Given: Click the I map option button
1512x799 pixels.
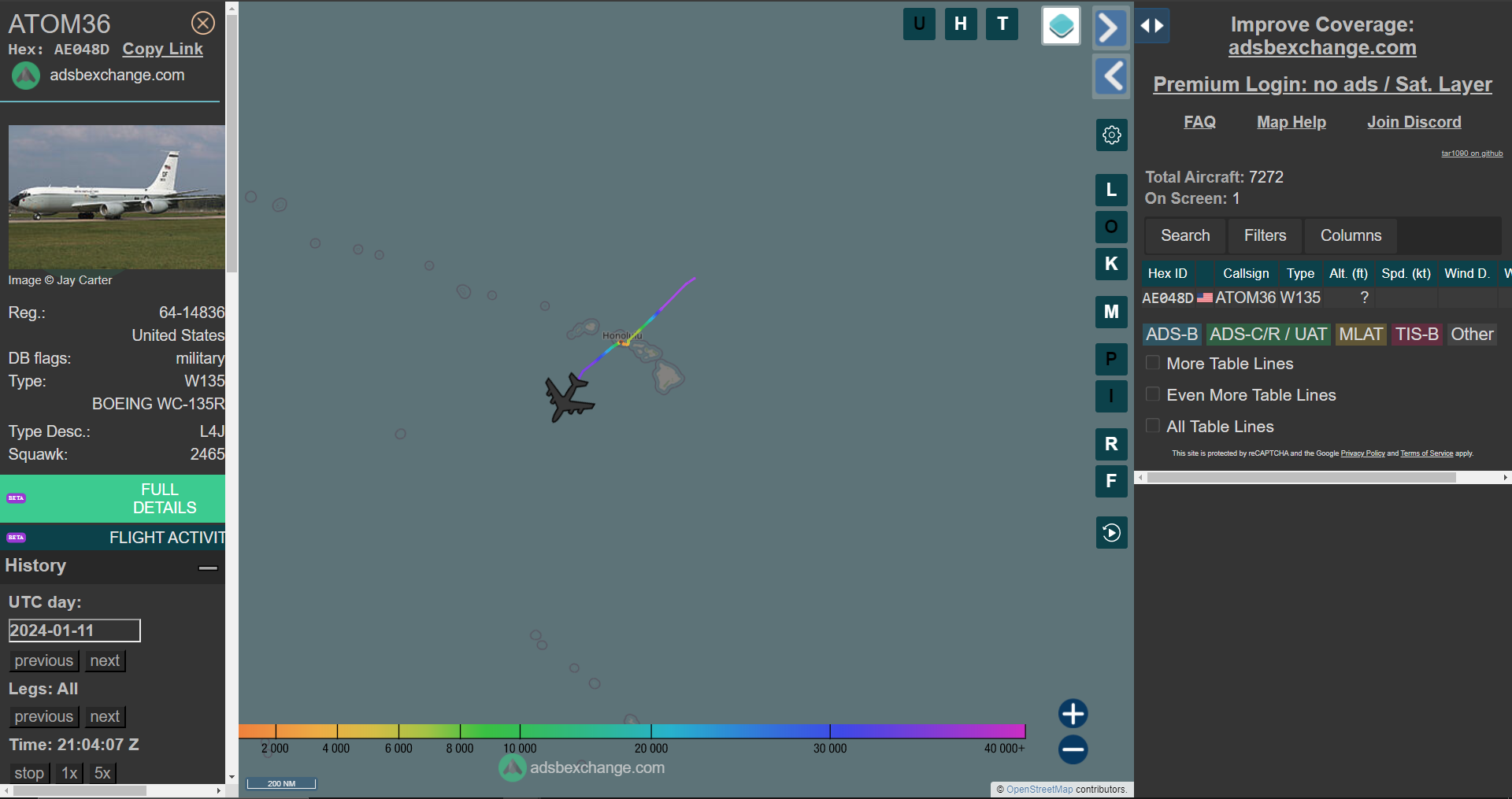Looking at the screenshot, I should tap(1111, 396).
